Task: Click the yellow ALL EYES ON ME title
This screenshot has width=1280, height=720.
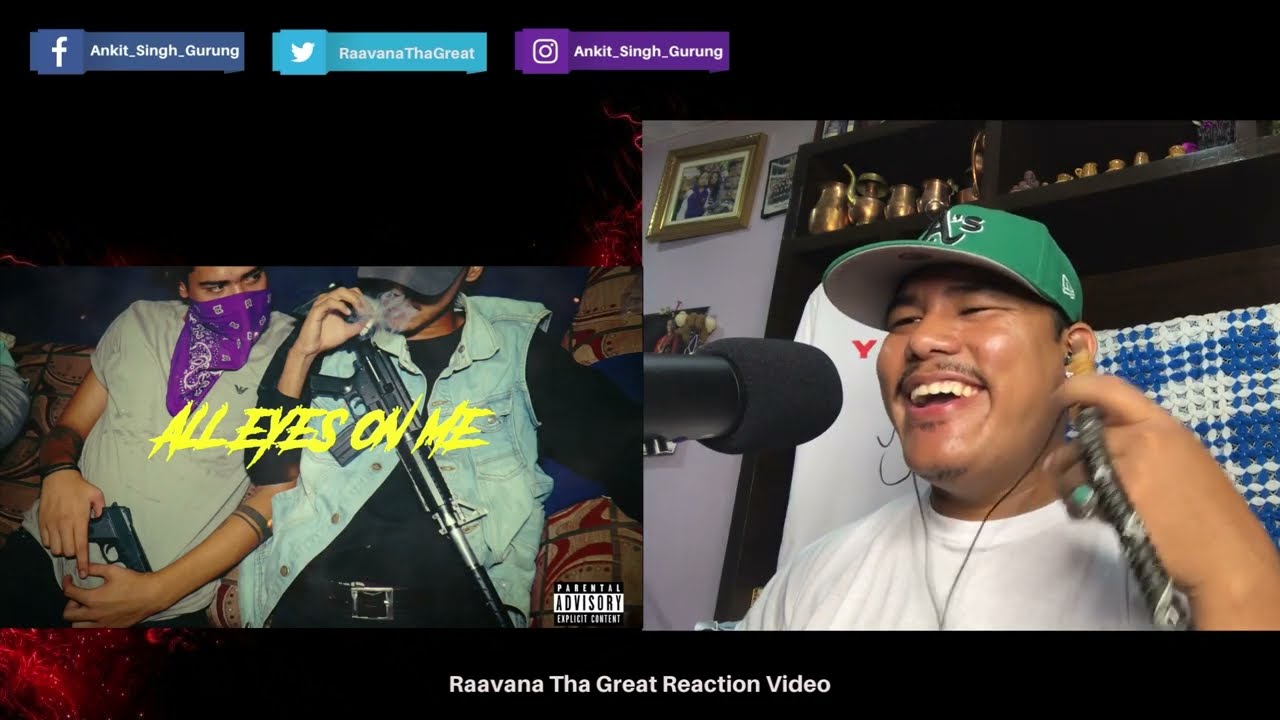Action: [x=320, y=432]
